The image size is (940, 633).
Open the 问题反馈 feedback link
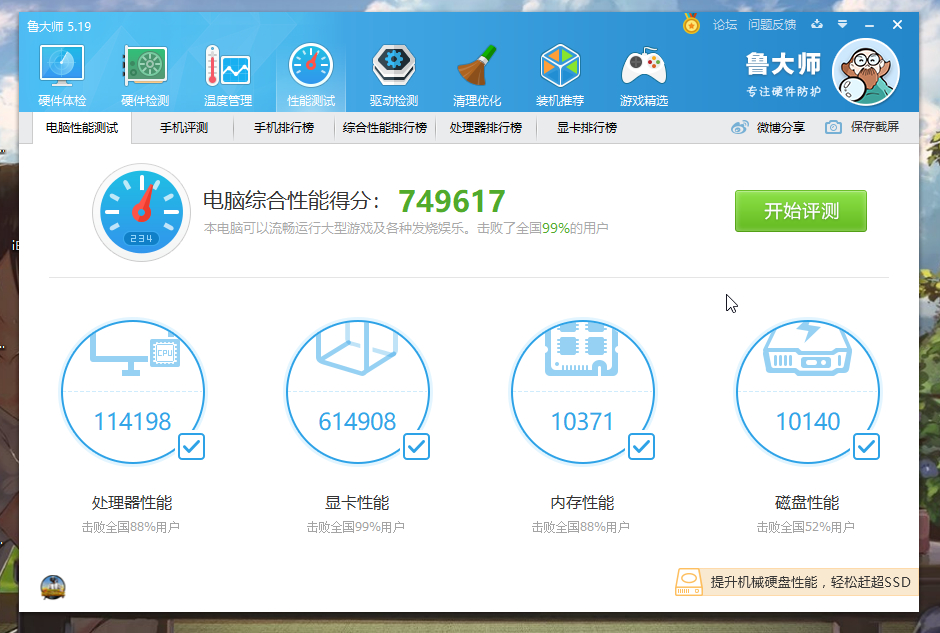click(x=772, y=25)
